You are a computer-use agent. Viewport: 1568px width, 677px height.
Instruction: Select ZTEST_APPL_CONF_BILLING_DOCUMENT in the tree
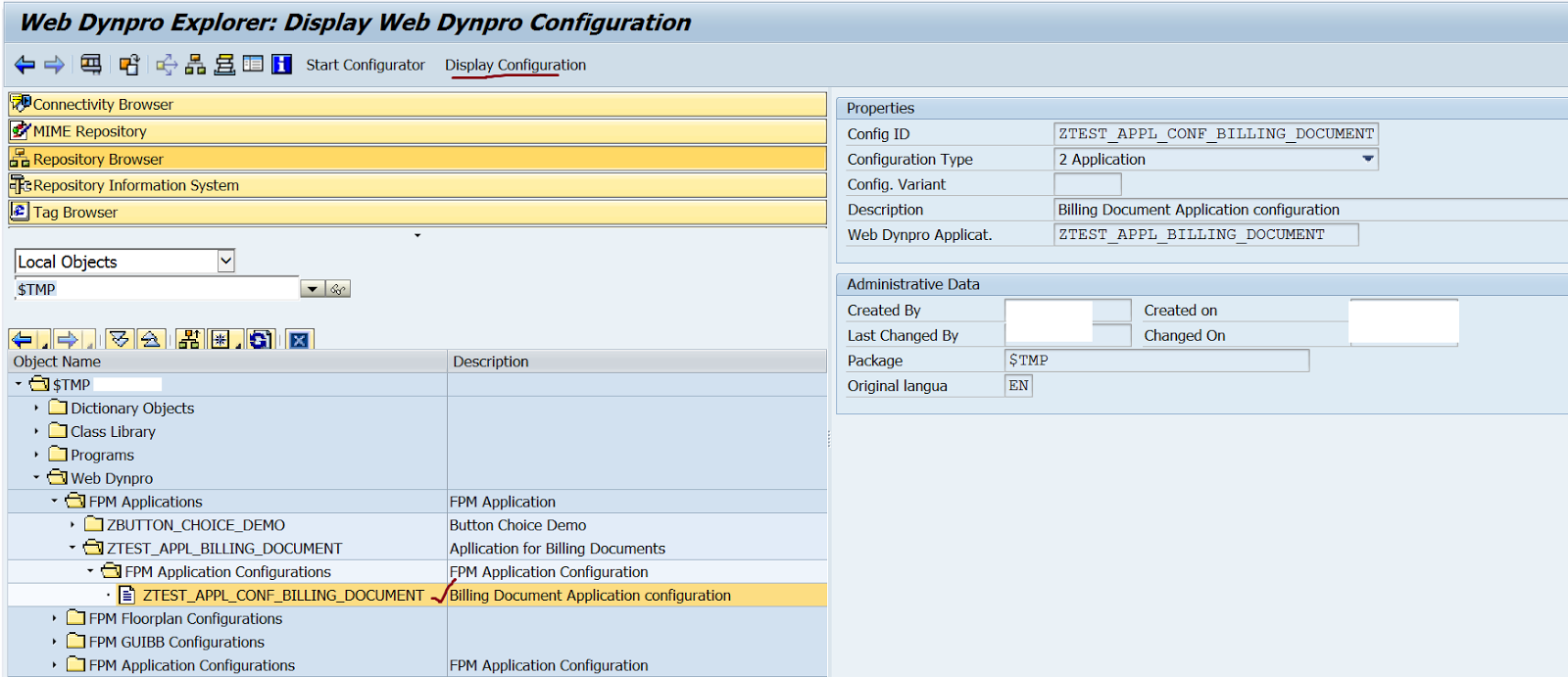[x=283, y=595]
